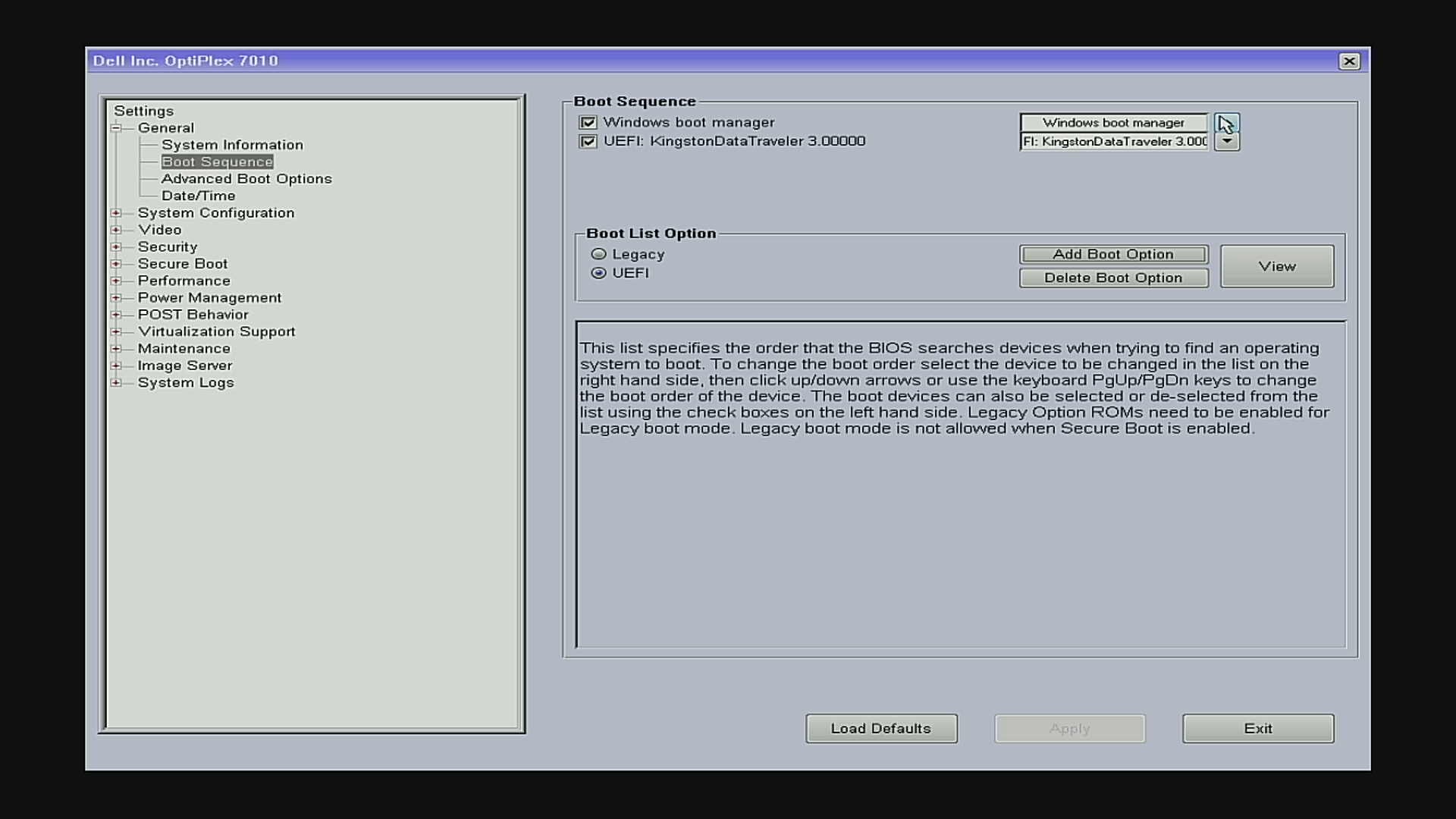Screen dimensions: 1456x819
Task: Select KingstonDataTraveler entry in order list
Action: (x=1114, y=142)
